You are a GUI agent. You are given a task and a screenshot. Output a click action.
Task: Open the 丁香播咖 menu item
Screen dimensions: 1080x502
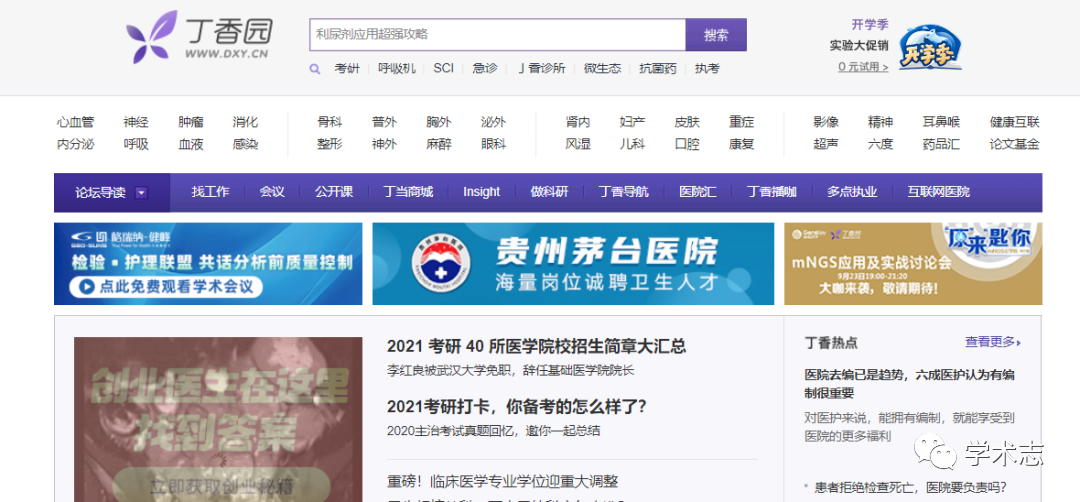pyautogui.click(x=772, y=192)
